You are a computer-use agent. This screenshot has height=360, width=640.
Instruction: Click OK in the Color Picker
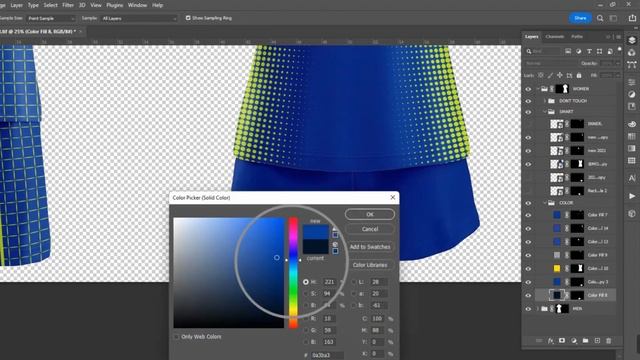pos(370,214)
